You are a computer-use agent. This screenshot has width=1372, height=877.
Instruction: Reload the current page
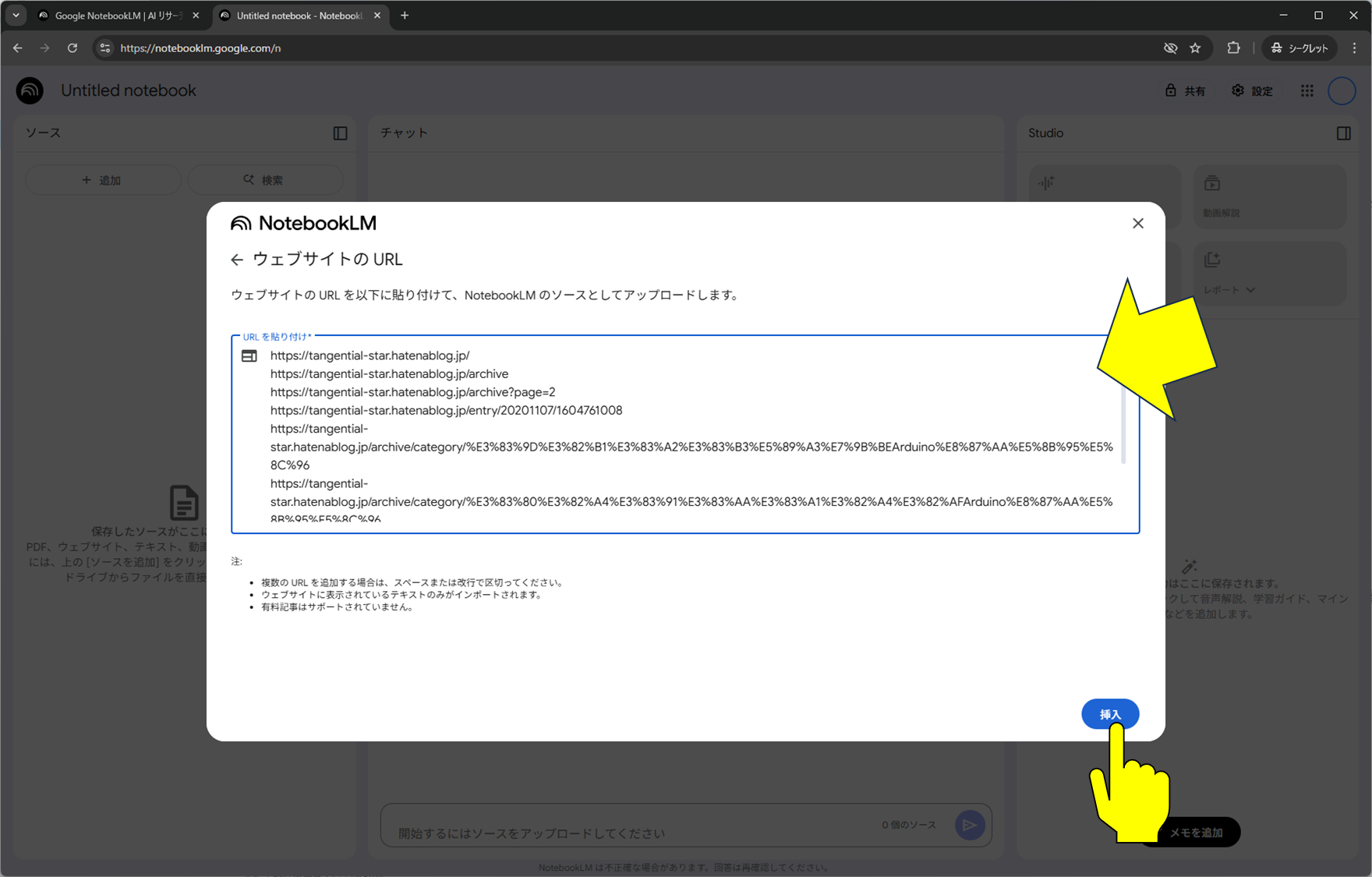tap(72, 48)
